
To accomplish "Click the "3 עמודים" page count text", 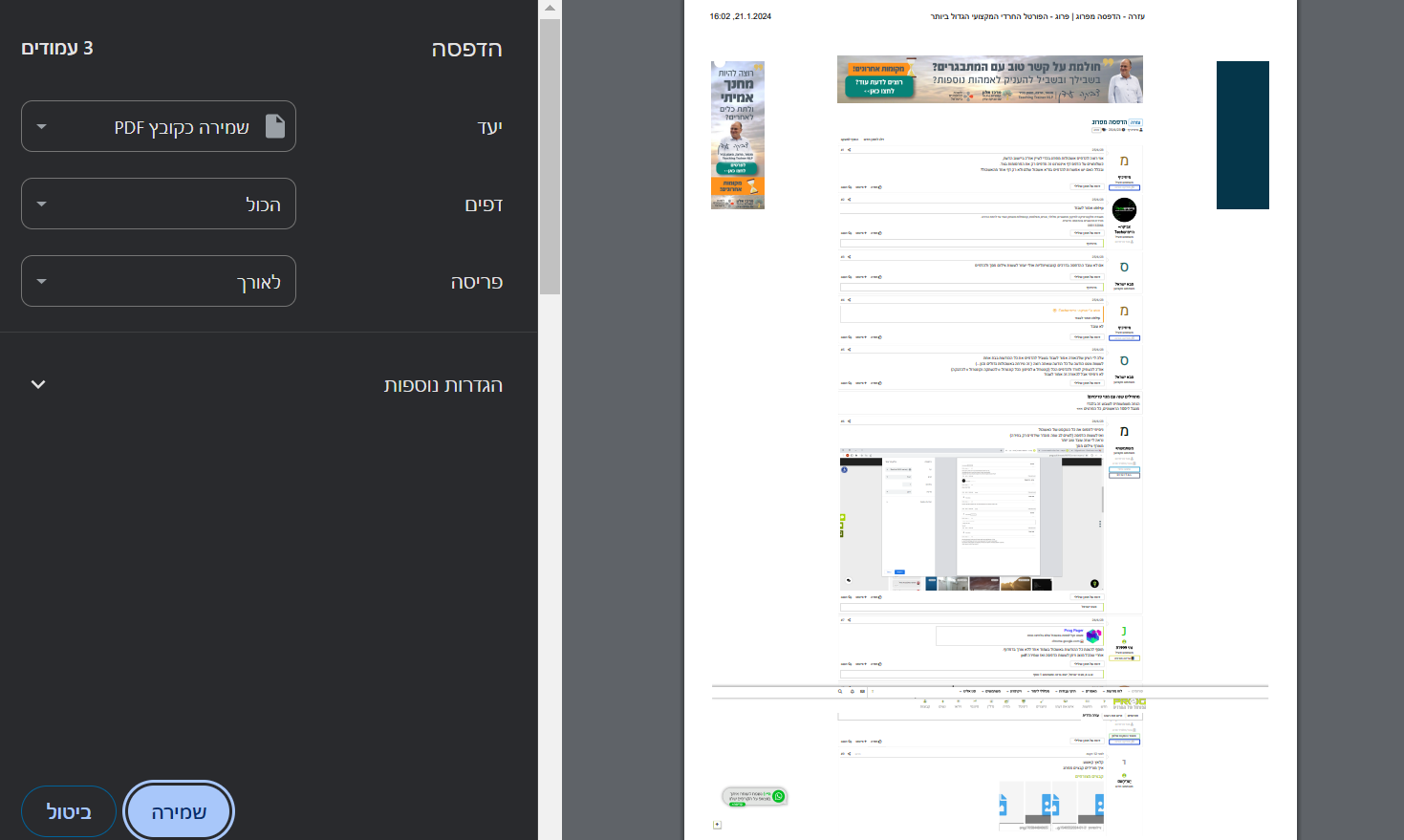I will pyautogui.click(x=57, y=48).
